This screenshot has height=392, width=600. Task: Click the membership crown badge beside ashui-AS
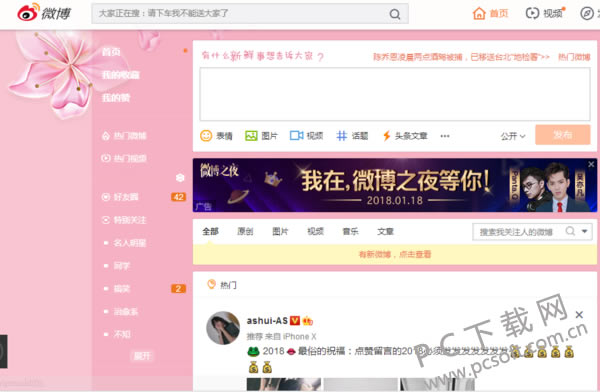pyautogui.click(x=307, y=321)
